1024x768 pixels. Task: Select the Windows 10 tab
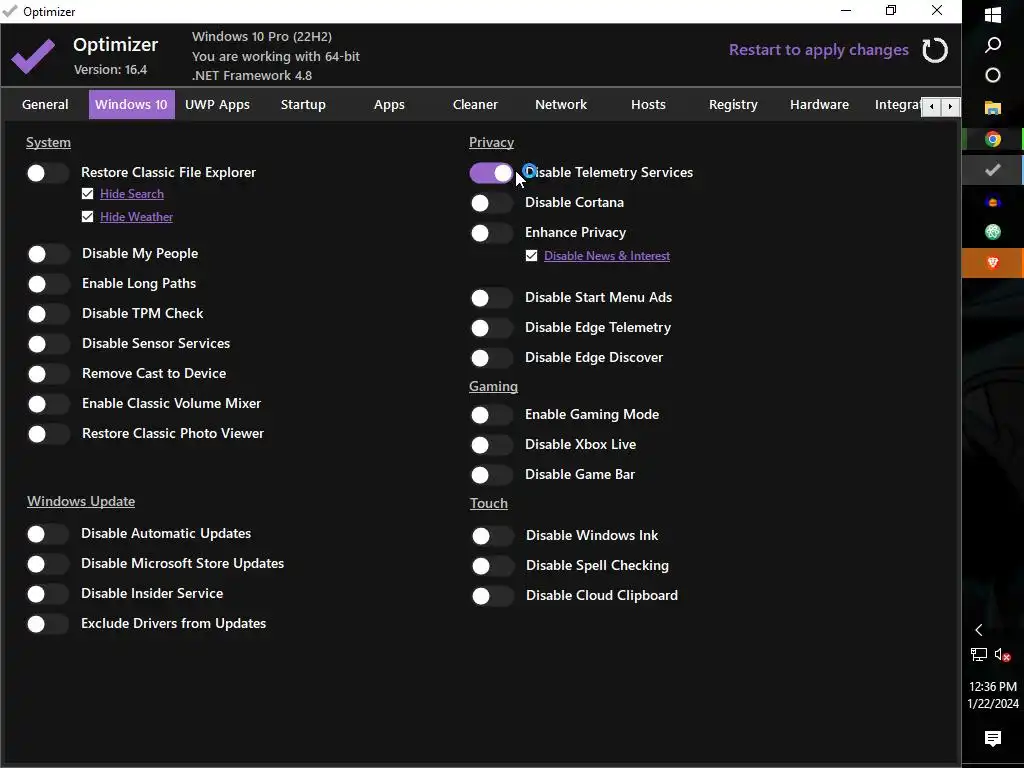(x=131, y=104)
